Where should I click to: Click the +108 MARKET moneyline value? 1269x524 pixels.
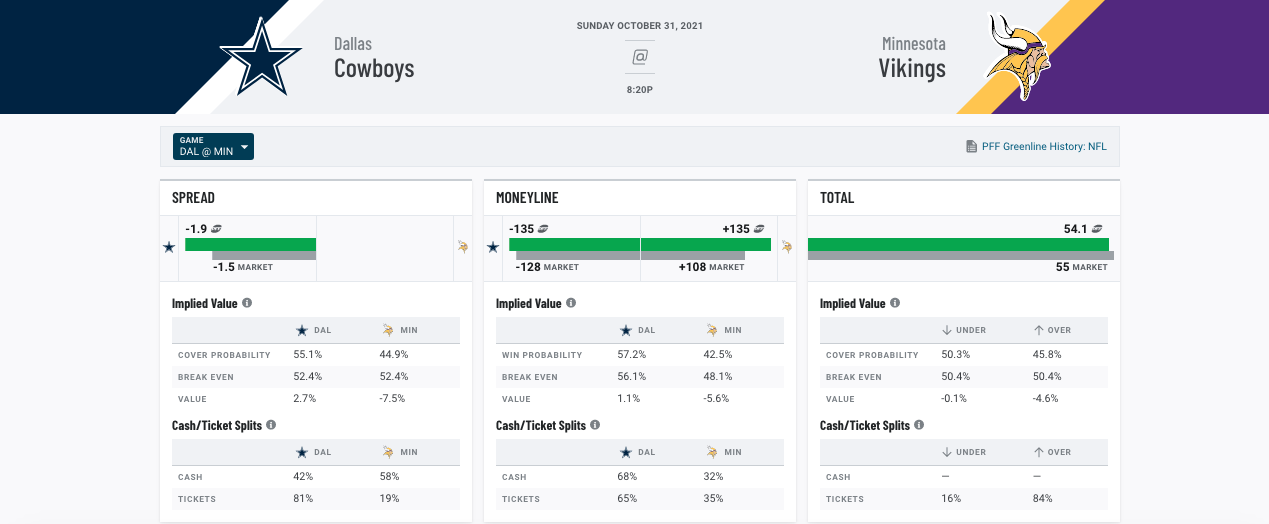coord(711,267)
